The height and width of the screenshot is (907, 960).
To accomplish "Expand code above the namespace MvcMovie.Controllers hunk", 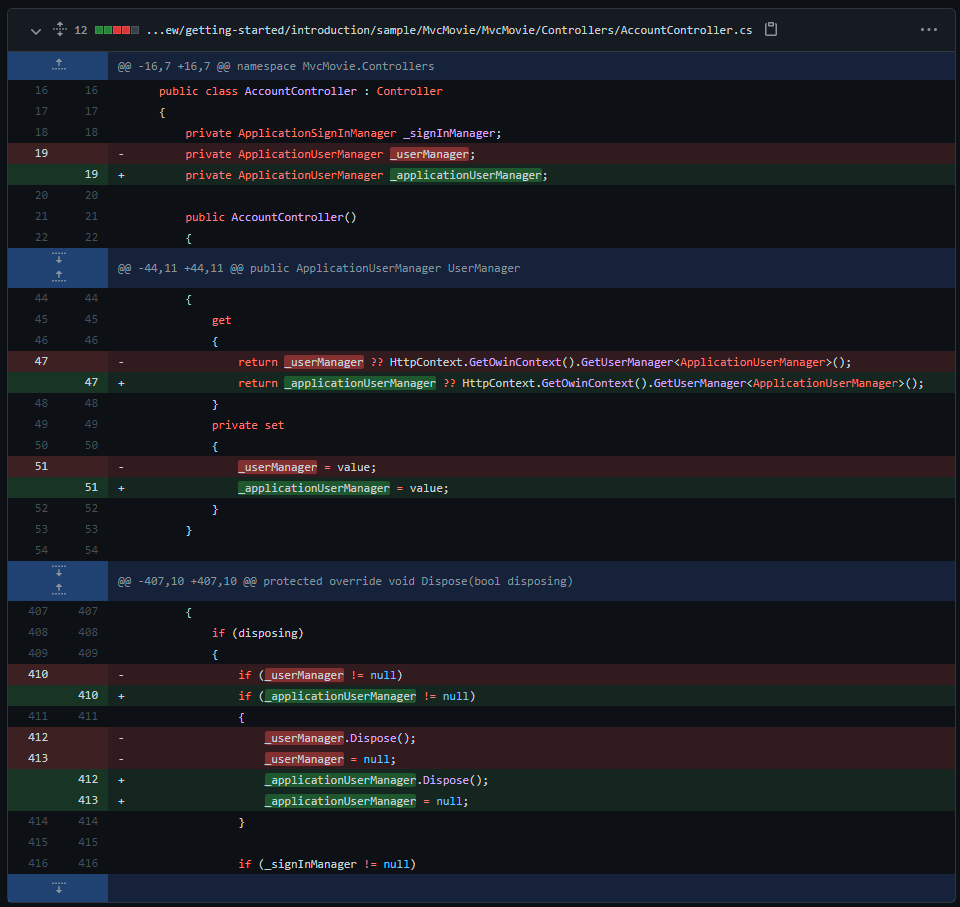I will (58, 65).
